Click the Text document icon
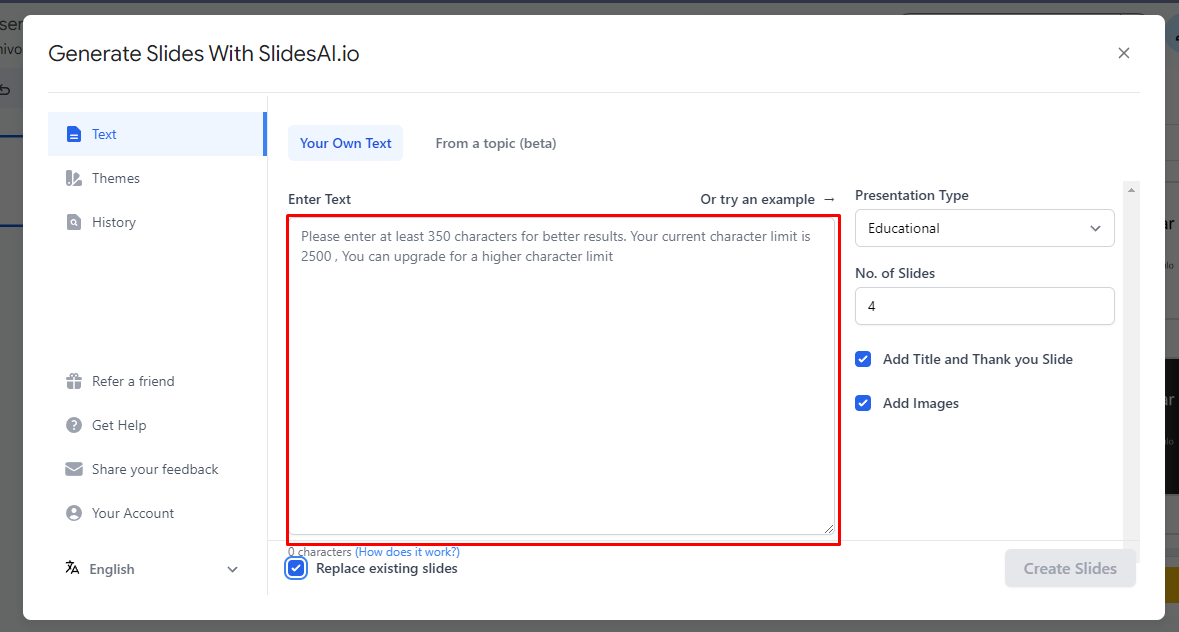Viewport: 1179px width, 632px height. 74,134
